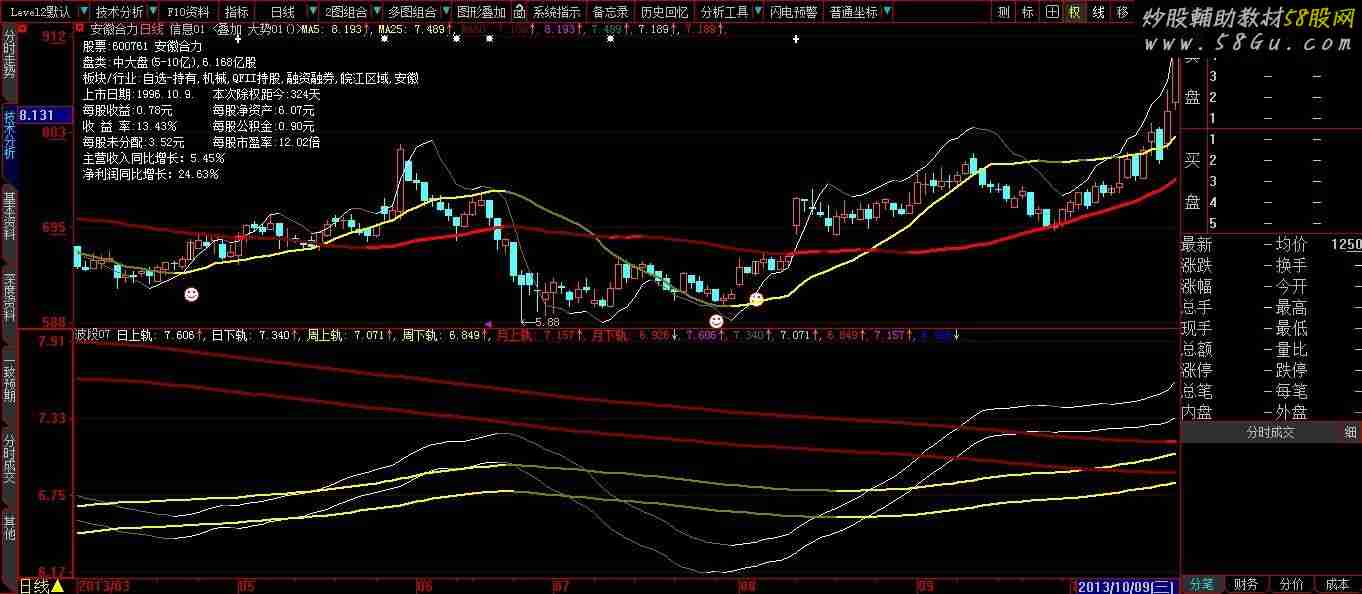Click the 2013/10/09 date label on axis

pyautogui.click(x=1126, y=585)
